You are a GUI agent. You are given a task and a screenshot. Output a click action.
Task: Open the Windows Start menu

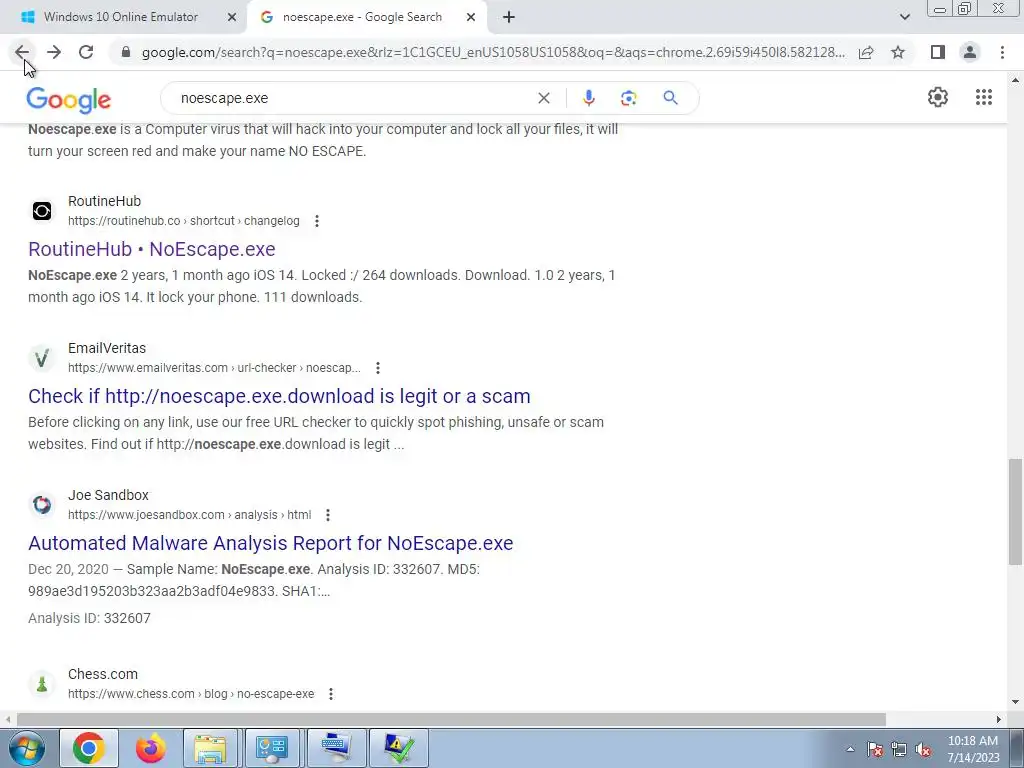pyautogui.click(x=25, y=748)
